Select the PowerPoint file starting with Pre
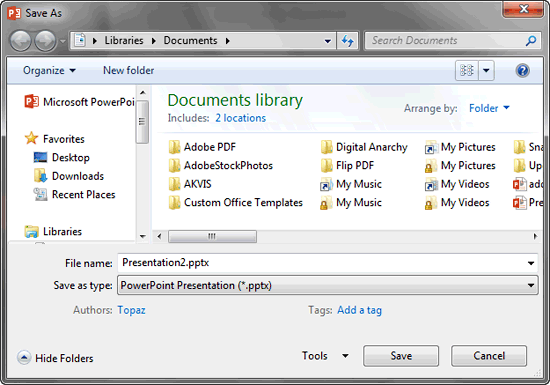This screenshot has width=550, height=385. click(528, 203)
